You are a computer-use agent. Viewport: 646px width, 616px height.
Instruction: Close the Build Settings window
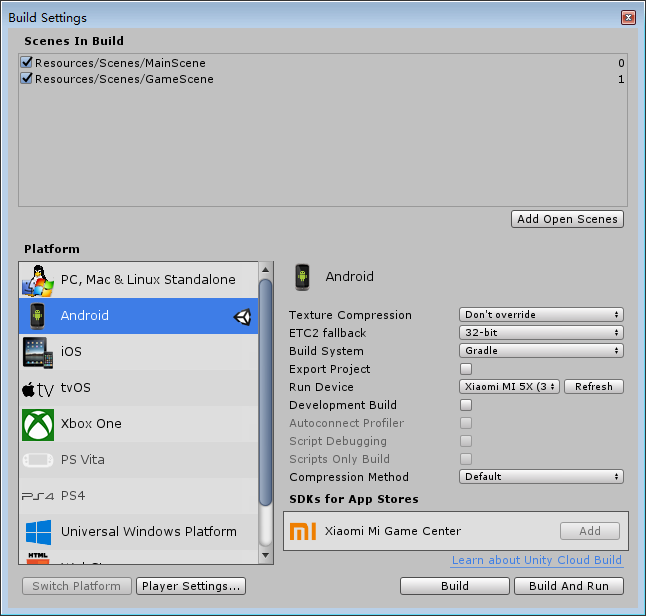tap(628, 17)
